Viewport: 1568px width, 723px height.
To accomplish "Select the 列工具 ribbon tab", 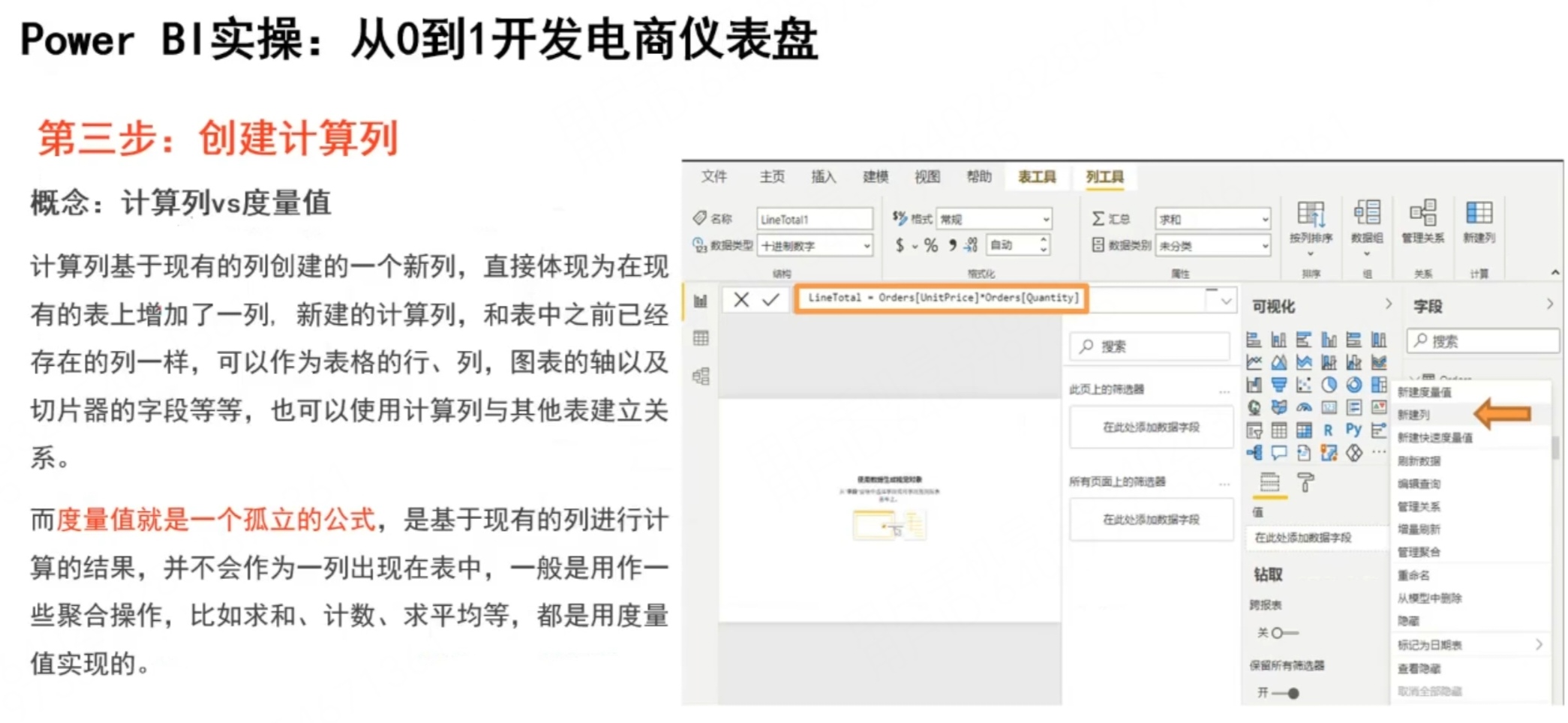I will (x=1104, y=177).
